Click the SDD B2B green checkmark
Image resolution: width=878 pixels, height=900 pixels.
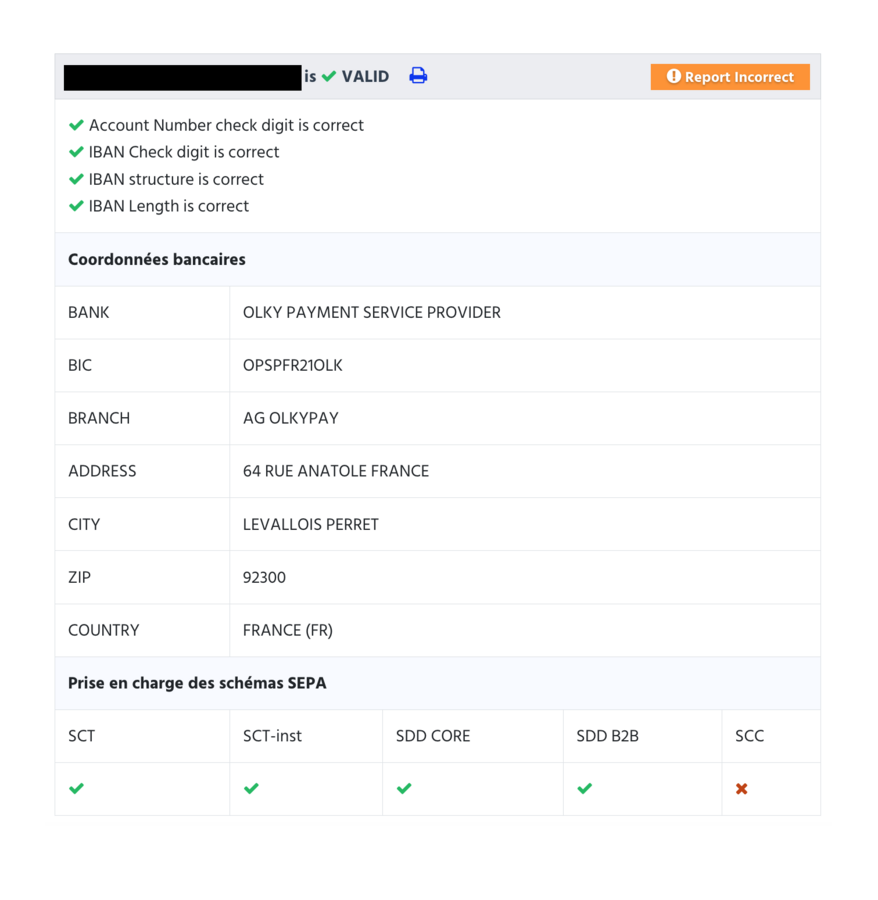coord(584,788)
